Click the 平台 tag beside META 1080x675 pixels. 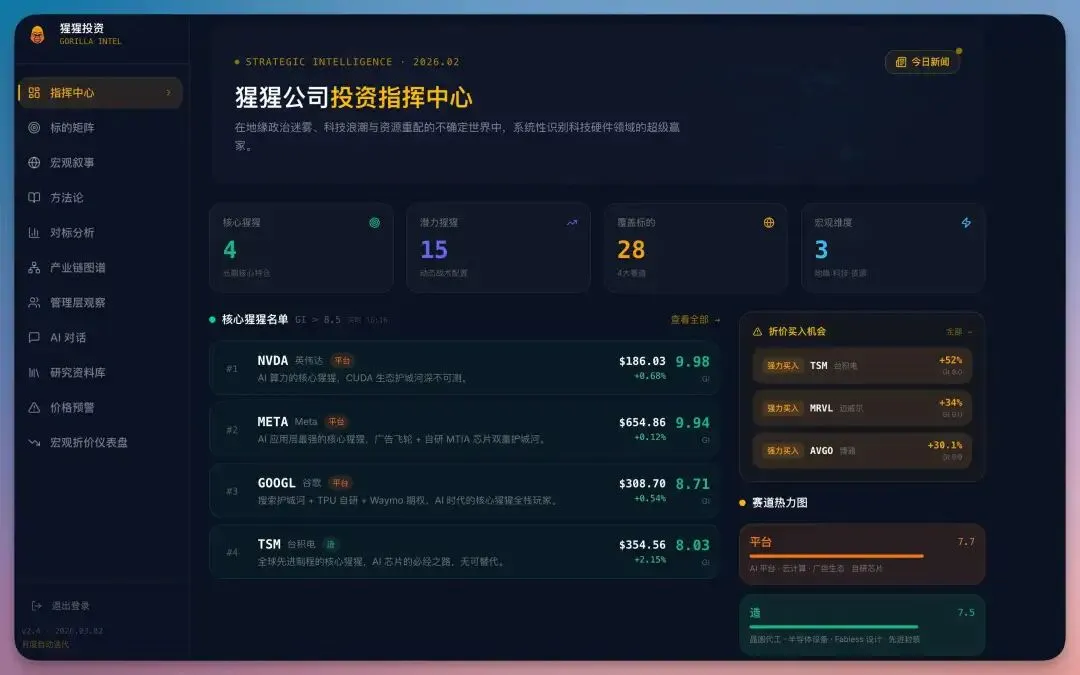click(336, 422)
